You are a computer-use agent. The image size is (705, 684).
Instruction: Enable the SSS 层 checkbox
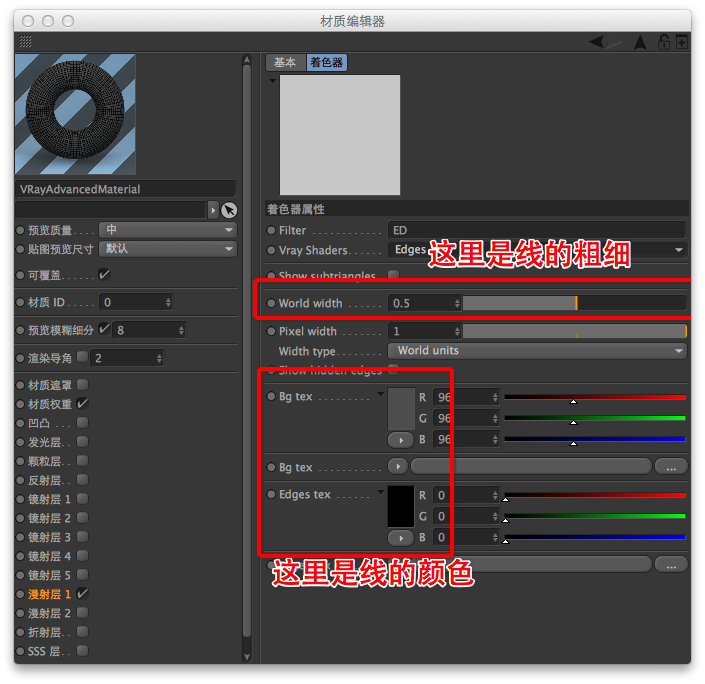(82, 650)
